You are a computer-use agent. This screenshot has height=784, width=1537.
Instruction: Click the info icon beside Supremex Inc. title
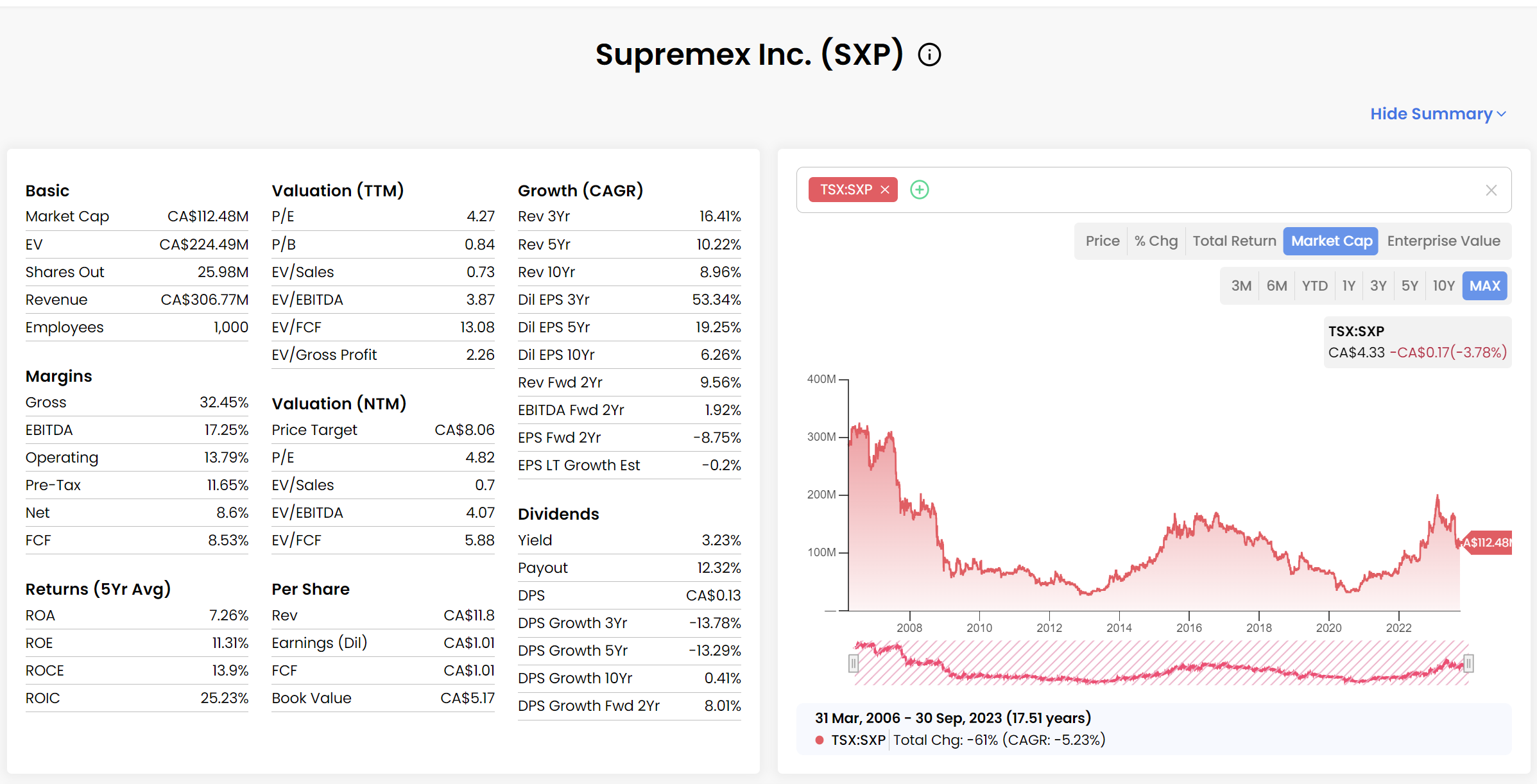click(x=929, y=55)
